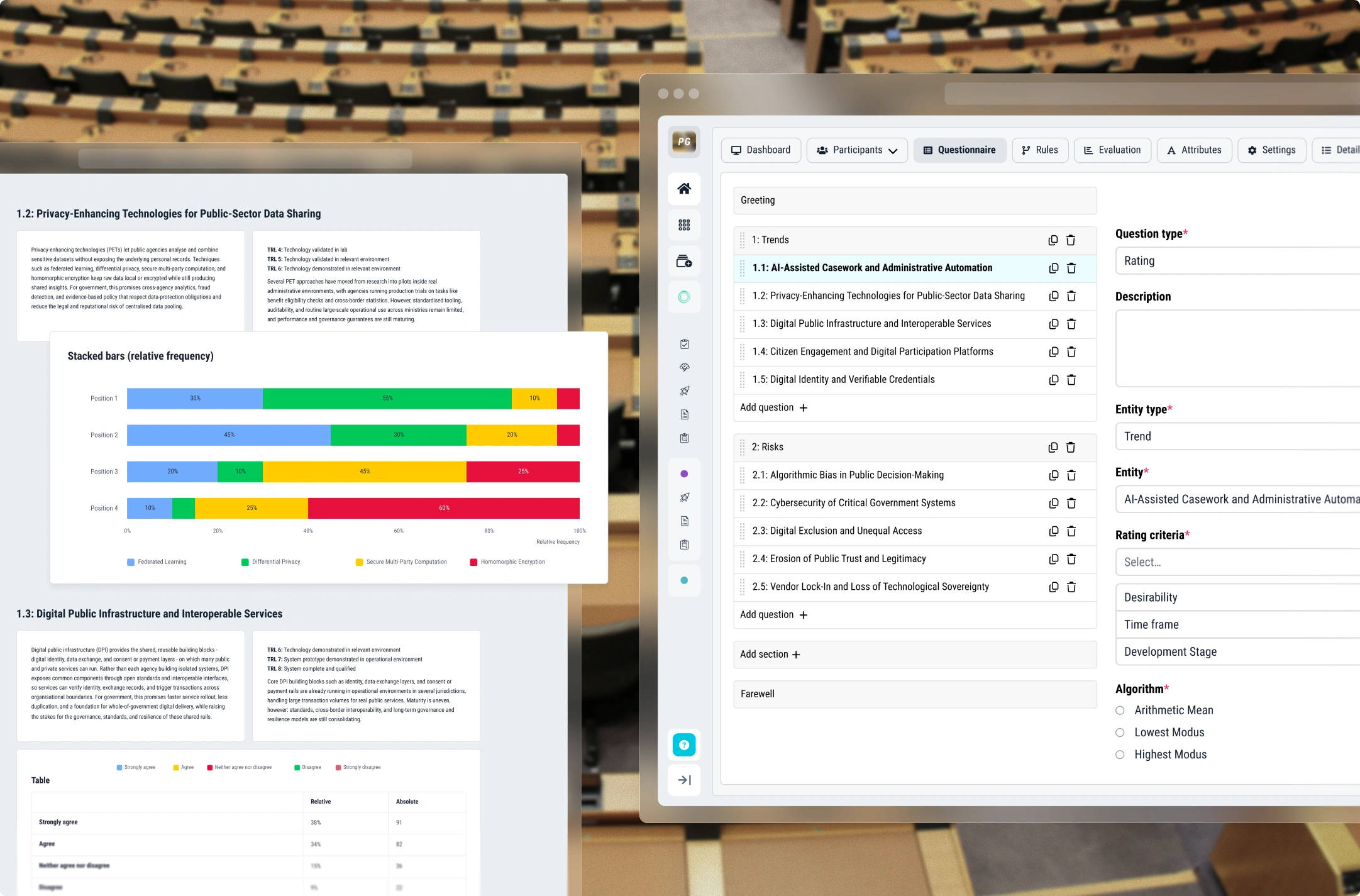Open the Entity type dropdown showing Trend
Image resolution: width=1360 pixels, height=896 pixels.
pyautogui.click(x=1237, y=436)
